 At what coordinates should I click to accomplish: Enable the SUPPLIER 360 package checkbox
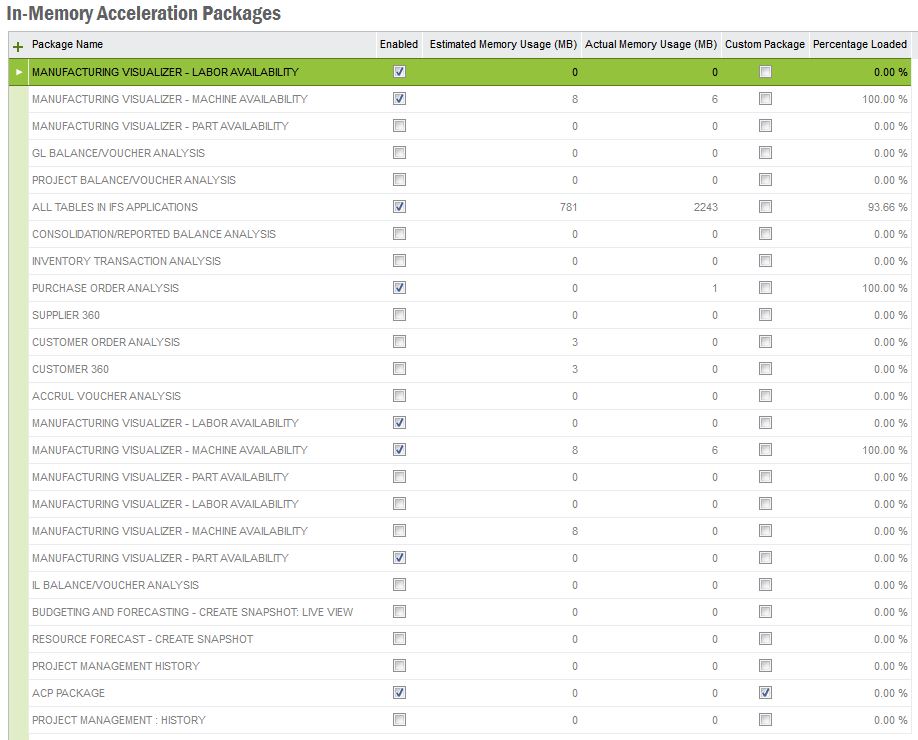pos(399,315)
